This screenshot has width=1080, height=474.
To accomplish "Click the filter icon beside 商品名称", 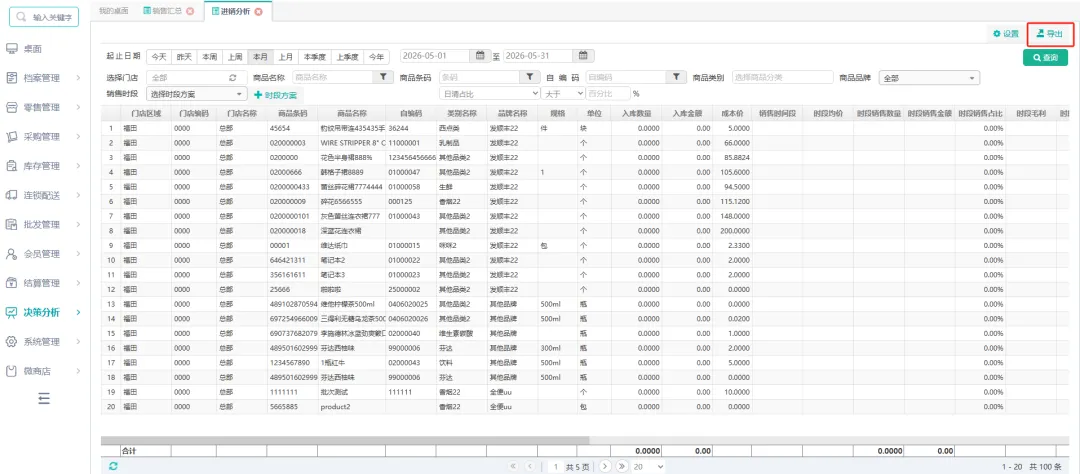I will (383, 77).
